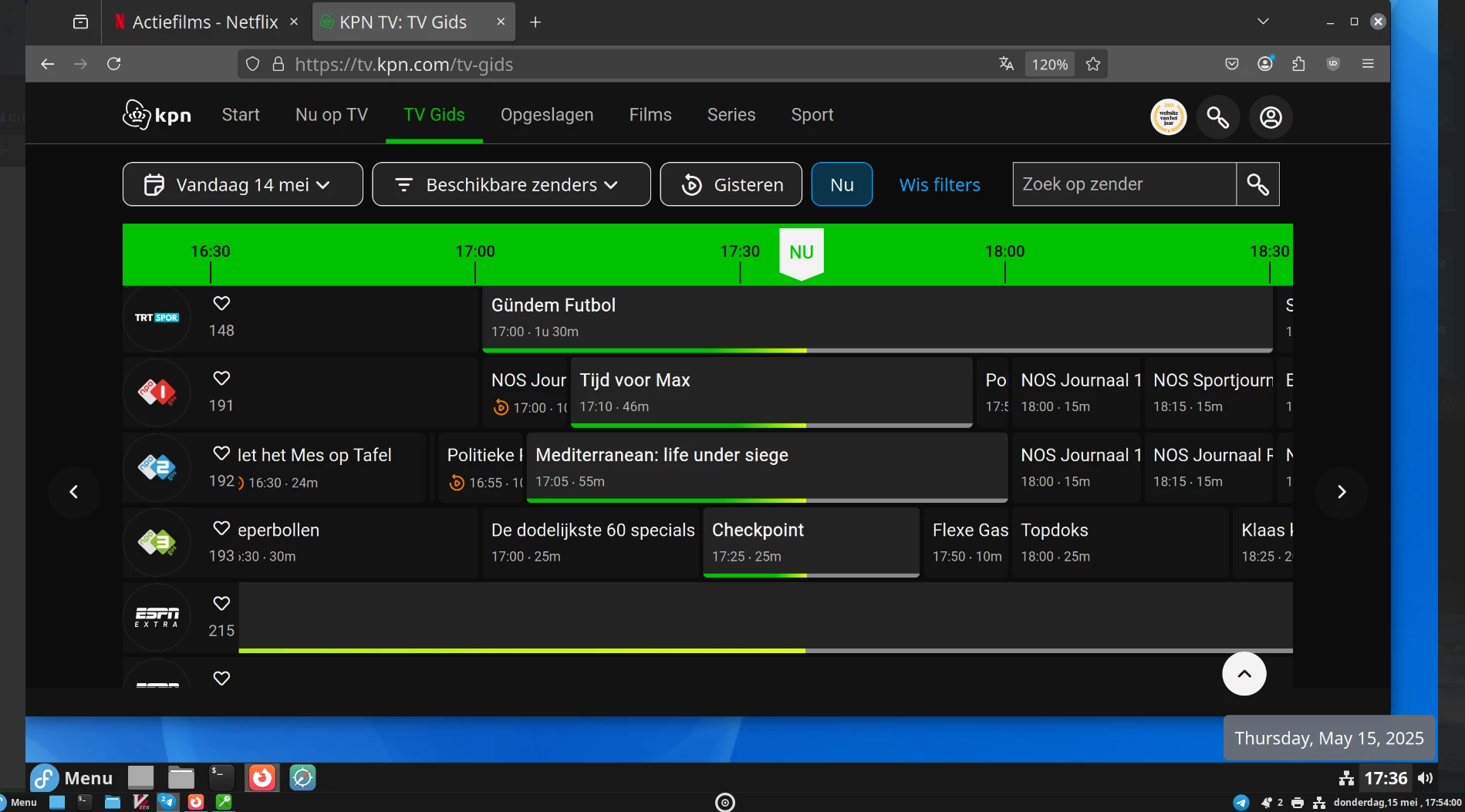Open the Opgeslagen section

pyautogui.click(x=547, y=115)
